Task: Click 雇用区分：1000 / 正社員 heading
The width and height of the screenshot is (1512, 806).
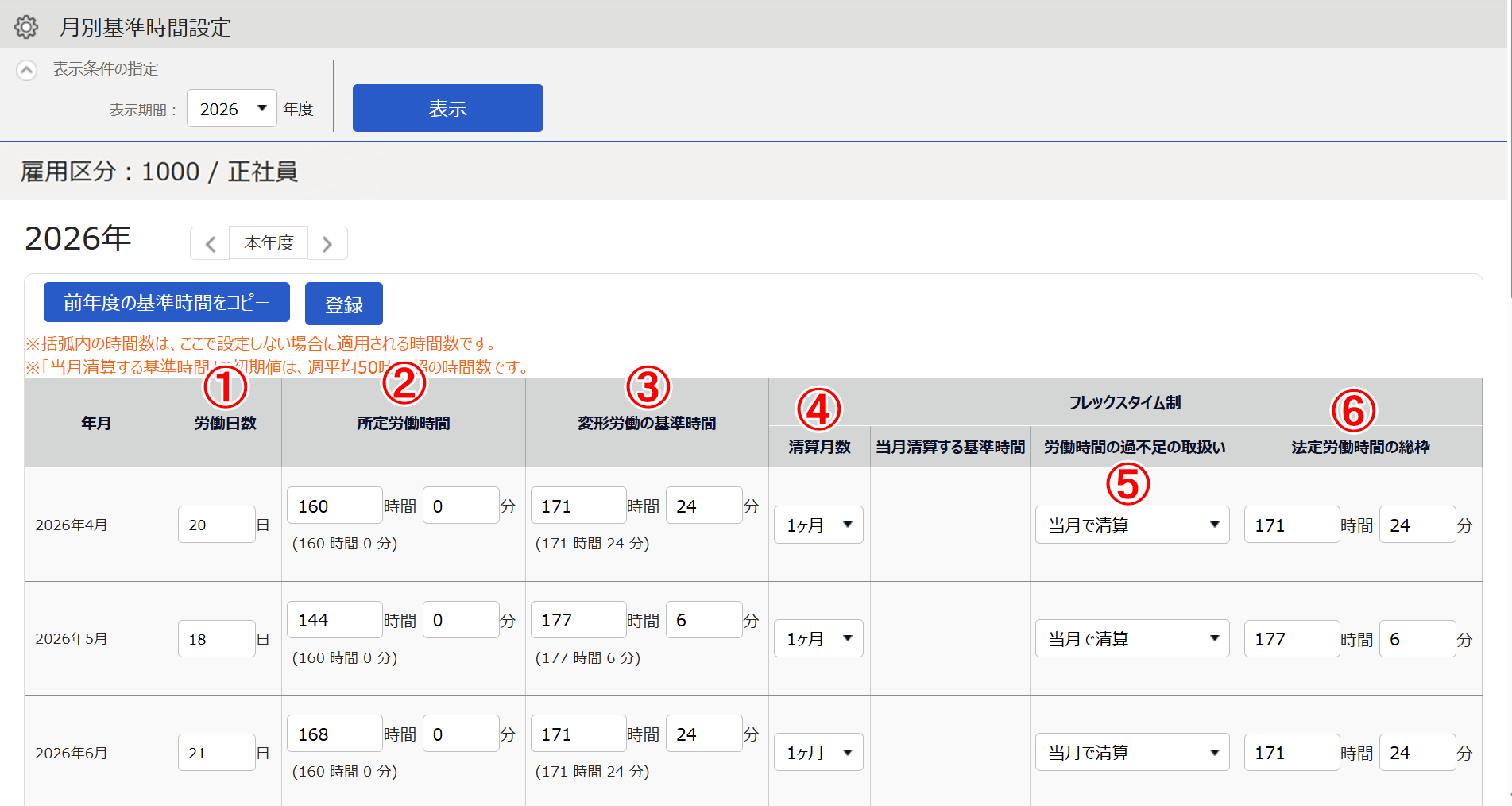Action: [x=159, y=172]
